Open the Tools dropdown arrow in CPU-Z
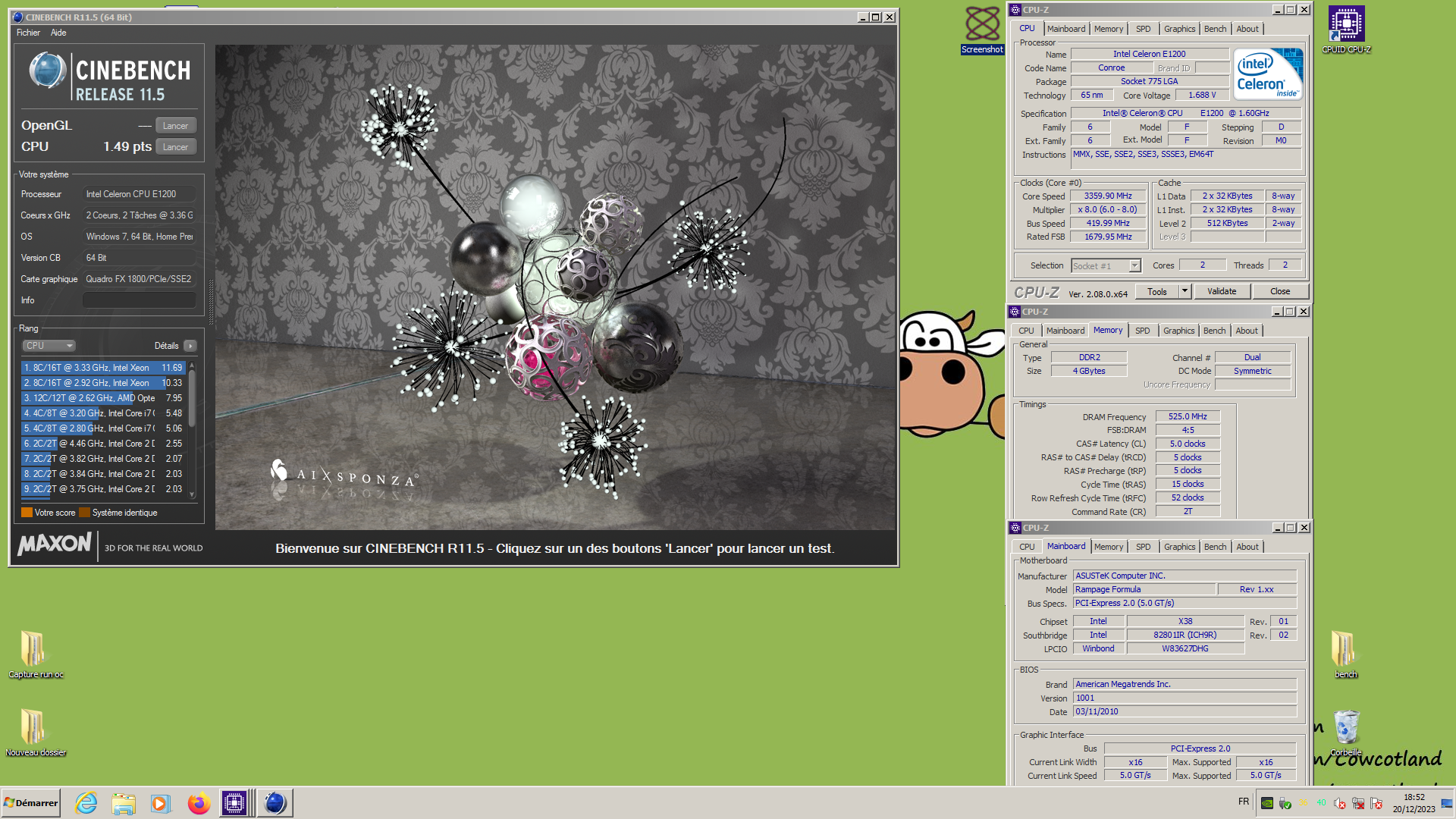Viewport: 1456px width, 819px height. (x=1185, y=291)
